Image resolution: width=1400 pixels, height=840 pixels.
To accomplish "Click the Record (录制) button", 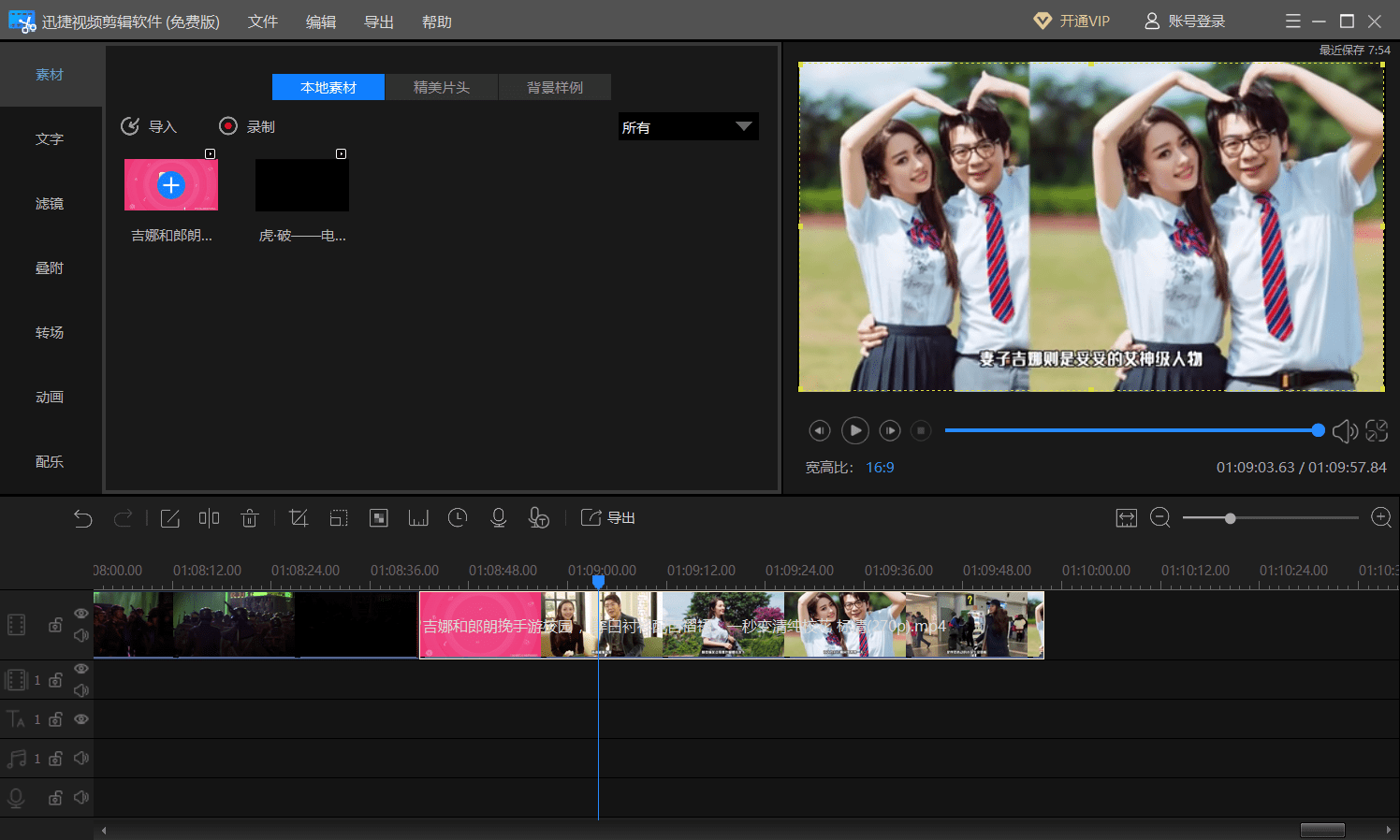I will [x=247, y=126].
